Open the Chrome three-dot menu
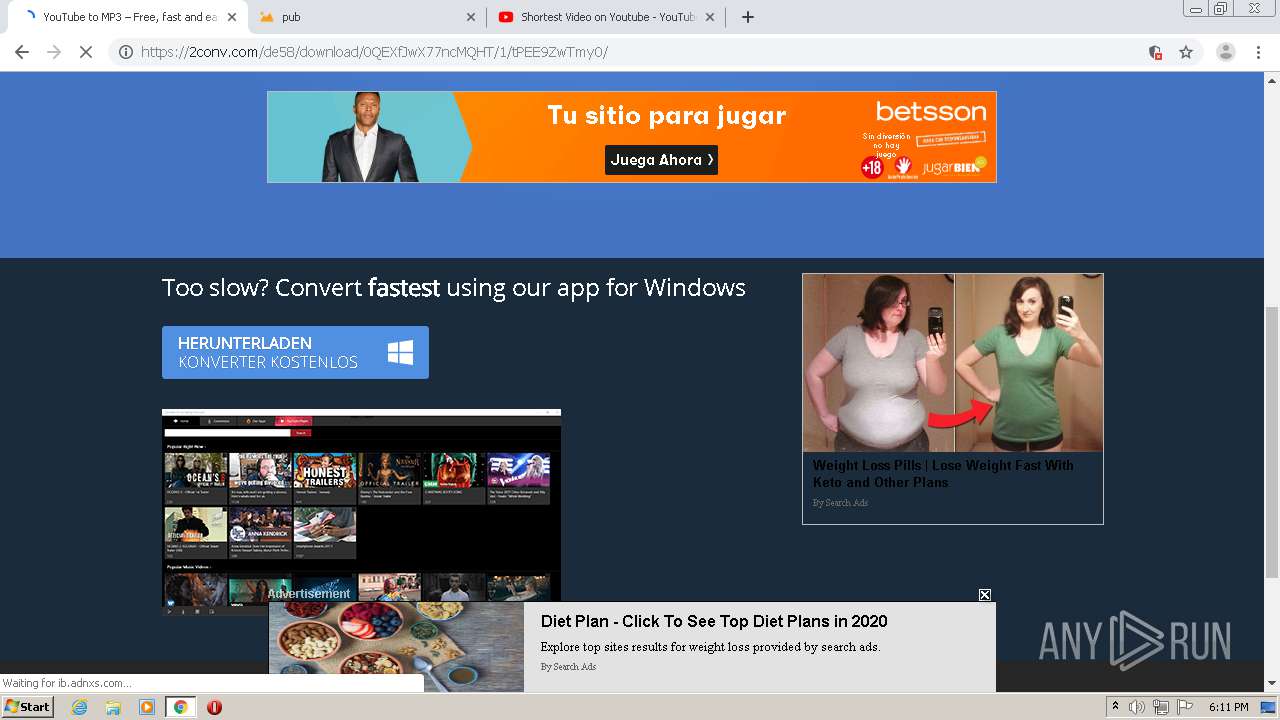This screenshot has width=1280, height=720. click(x=1258, y=52)
